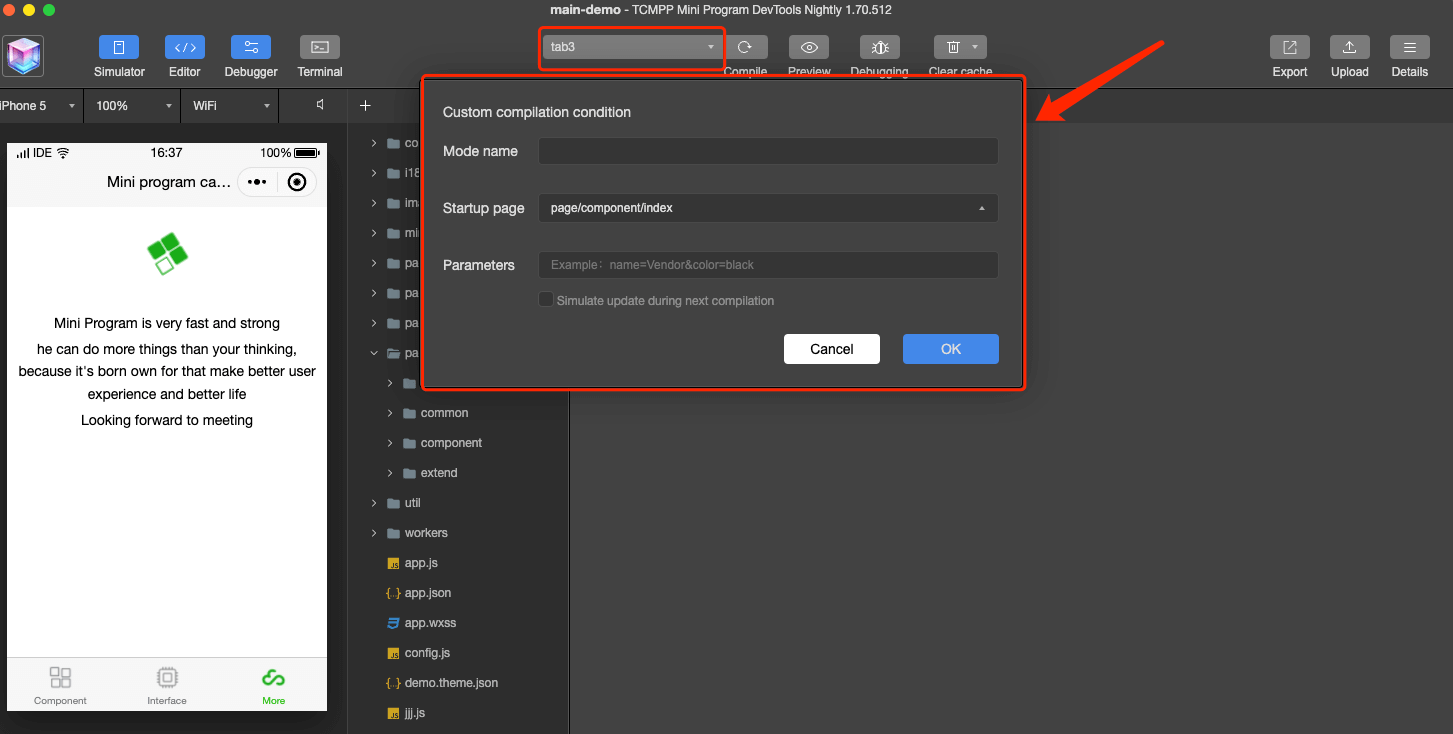This screenshot has height=734, width=1453.
Task: Switch to the Interface tab in simulator
Action: coord(167,686)
